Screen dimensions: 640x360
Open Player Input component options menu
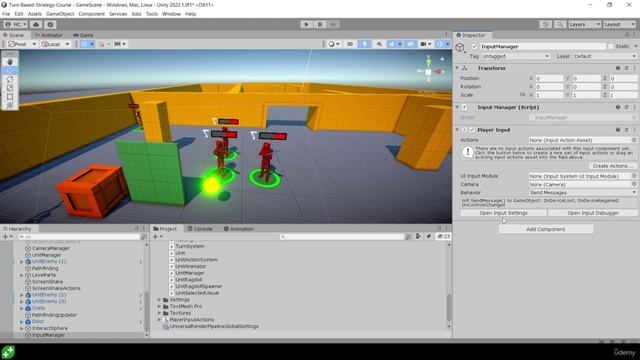(x=635, y=130)
